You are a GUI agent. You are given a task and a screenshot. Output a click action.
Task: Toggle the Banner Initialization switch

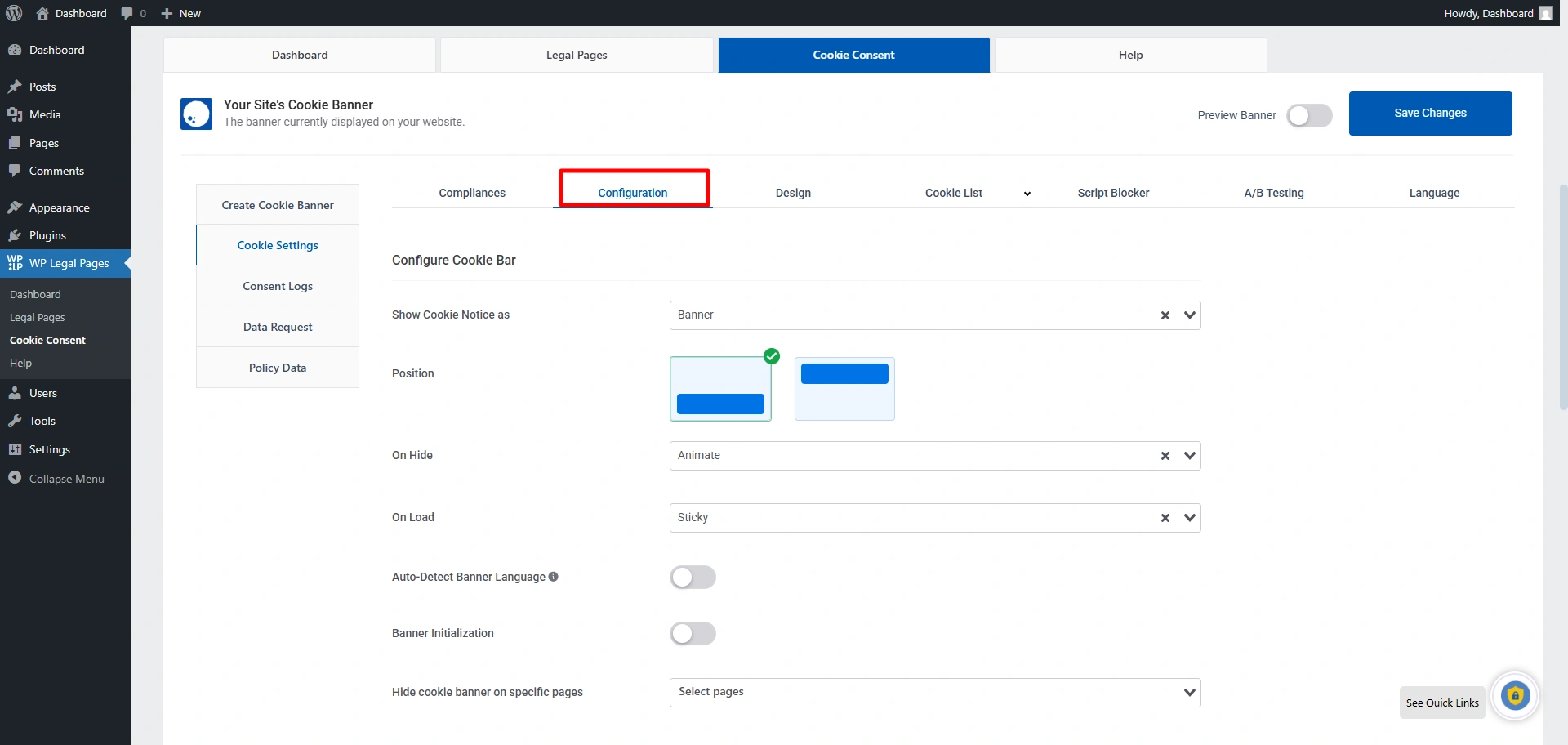click(x=693, y=634)
